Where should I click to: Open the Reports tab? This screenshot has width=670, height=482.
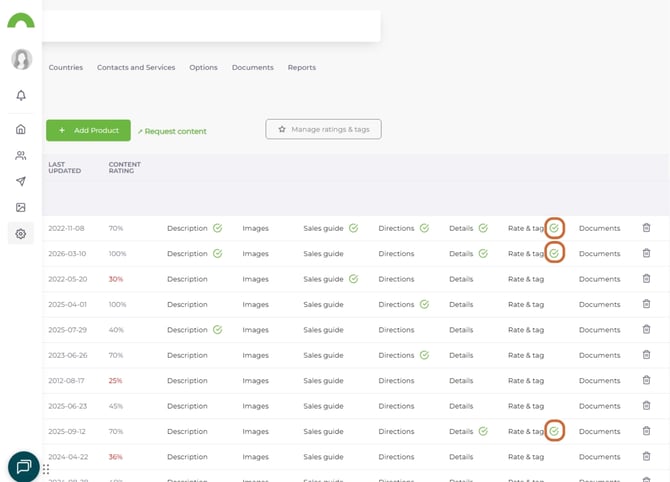pos(301,68)
